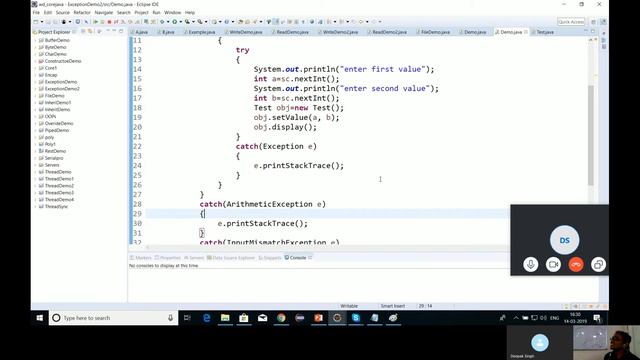Open the Search menu
This screenshot has height=360, width=640.
click(123, 13)
